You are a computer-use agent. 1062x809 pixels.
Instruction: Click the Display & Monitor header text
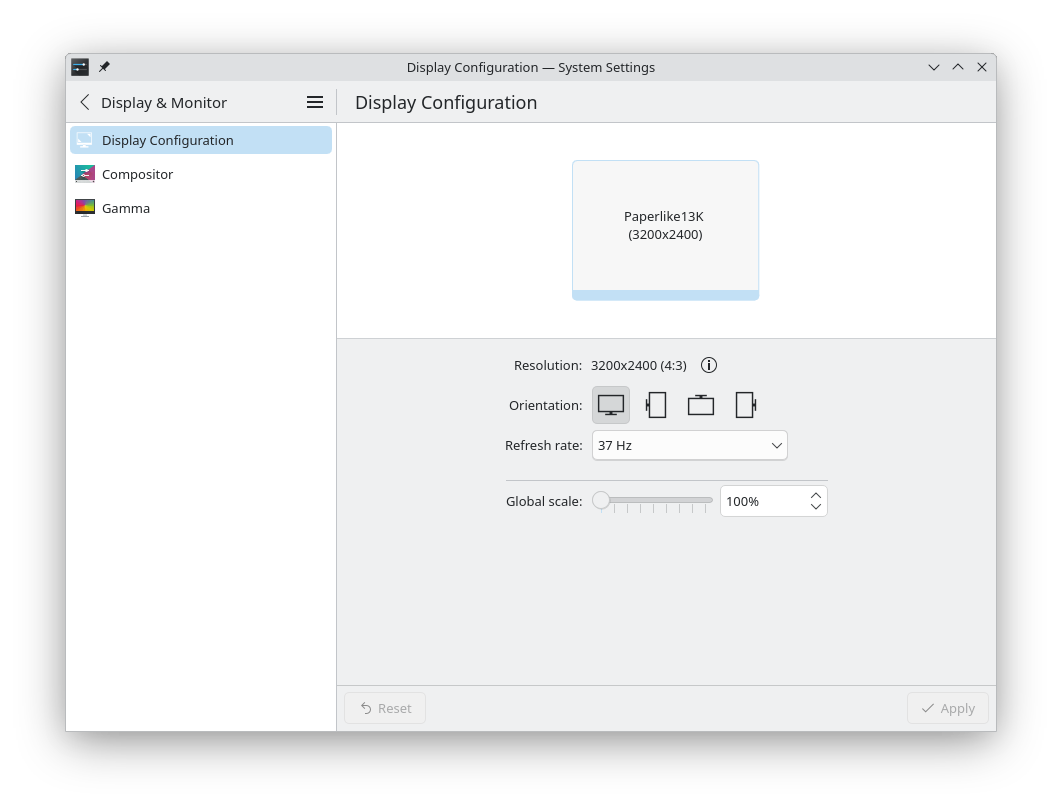164,103
